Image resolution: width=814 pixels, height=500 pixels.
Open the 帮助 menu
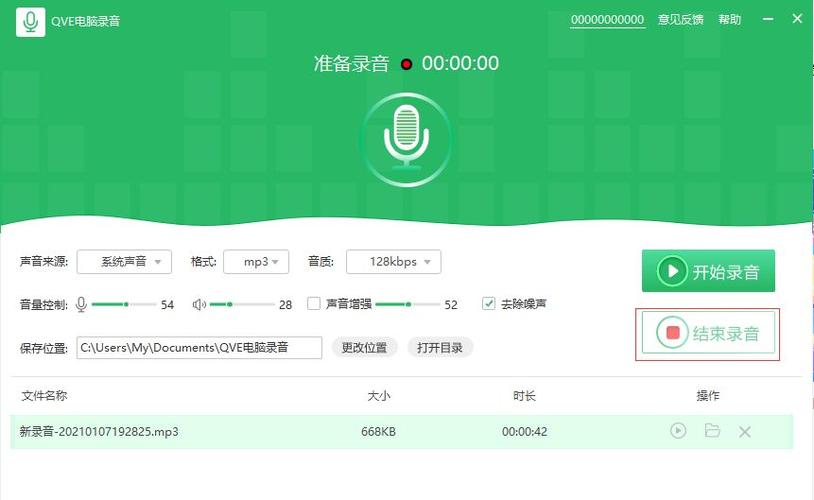click(x=729, y=20)
